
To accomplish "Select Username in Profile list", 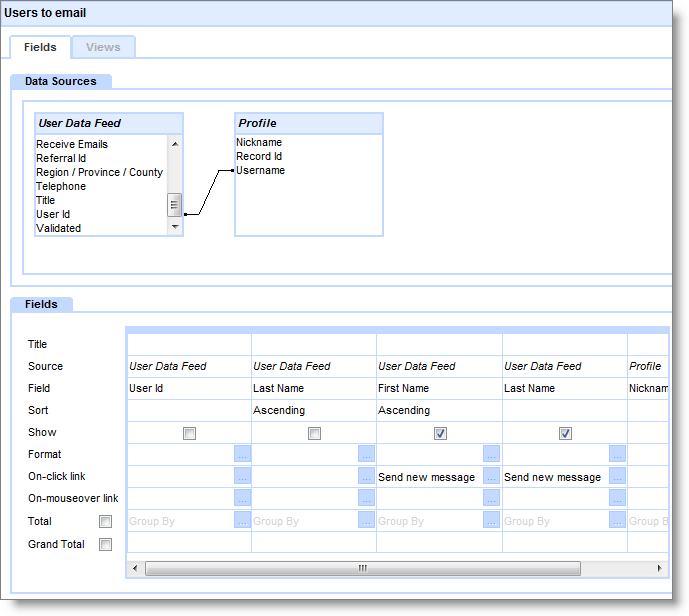I will [x=261, y=170].
